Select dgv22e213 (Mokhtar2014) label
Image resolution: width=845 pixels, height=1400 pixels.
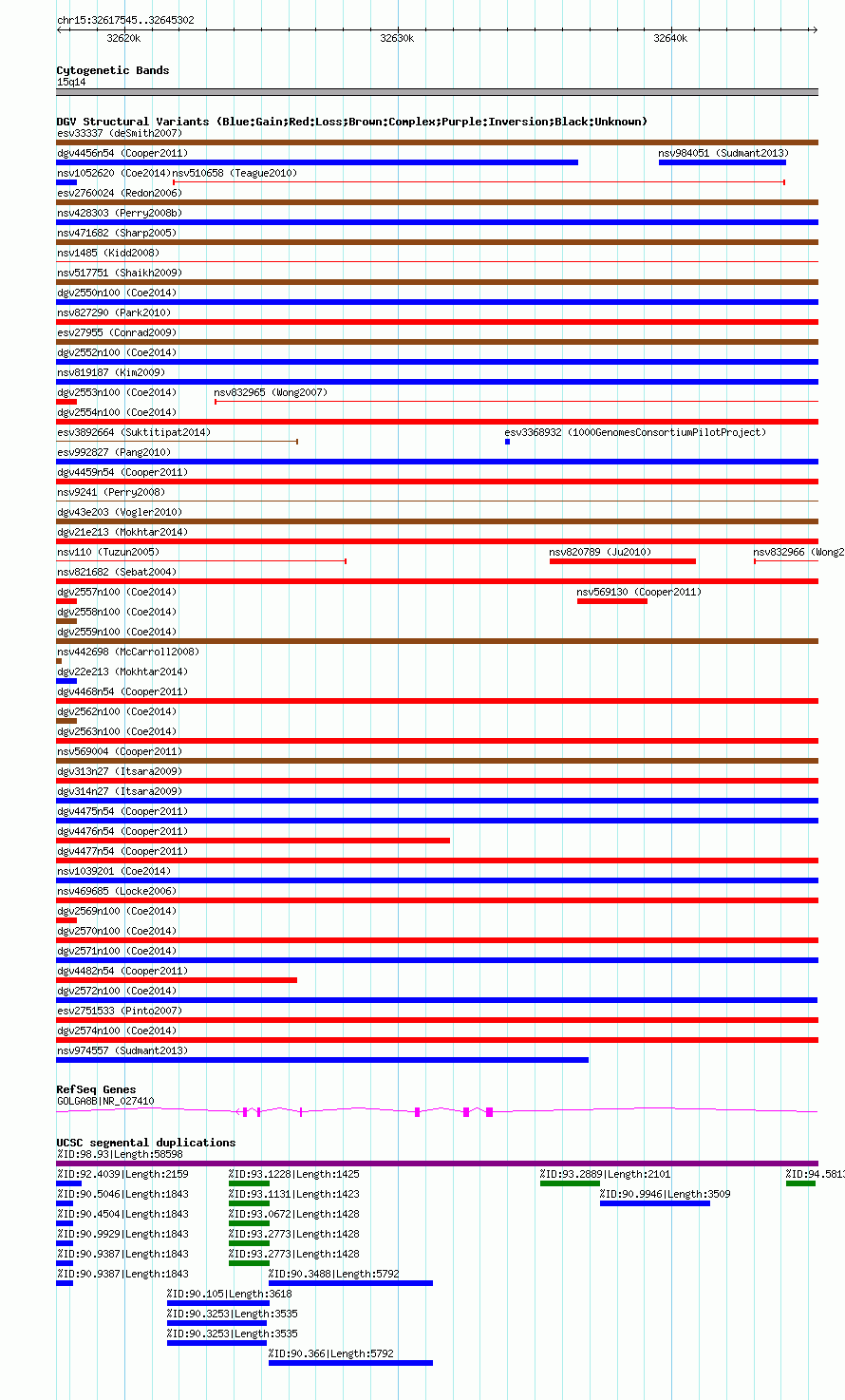pos(122,672)
